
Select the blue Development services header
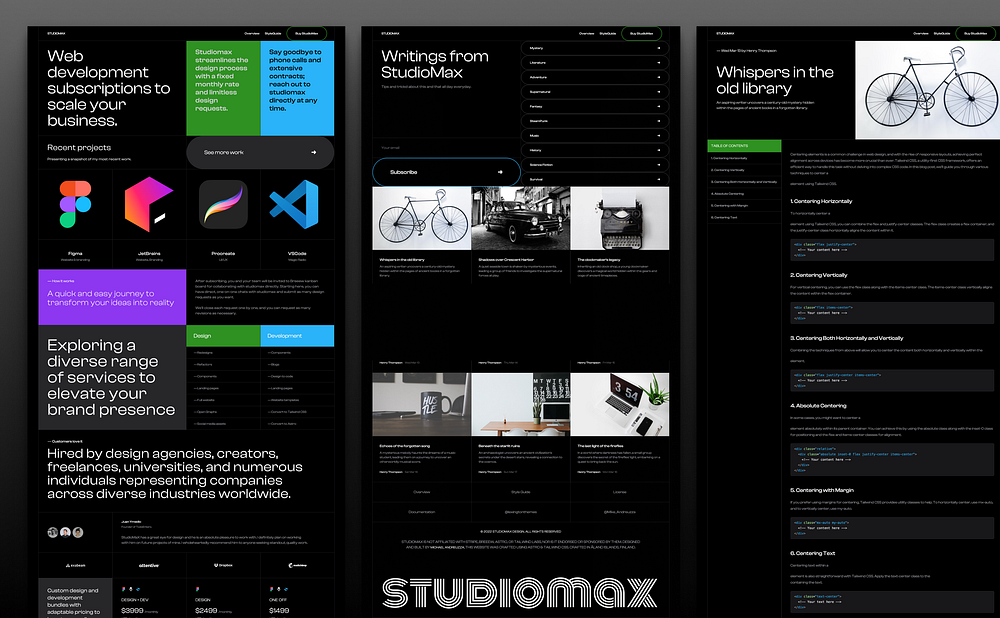pyautogui.click(x=297, y=335)
